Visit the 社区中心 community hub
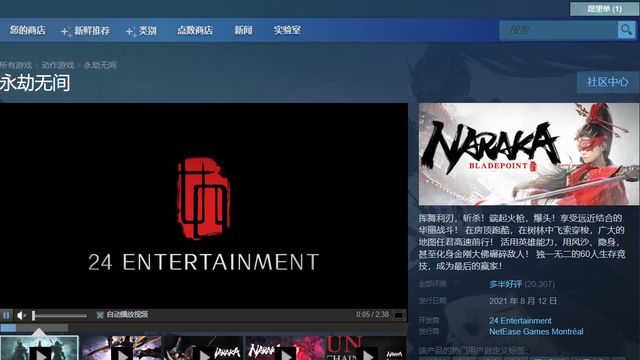The height and width of the screenshot is (360, 640). [607, 82]
